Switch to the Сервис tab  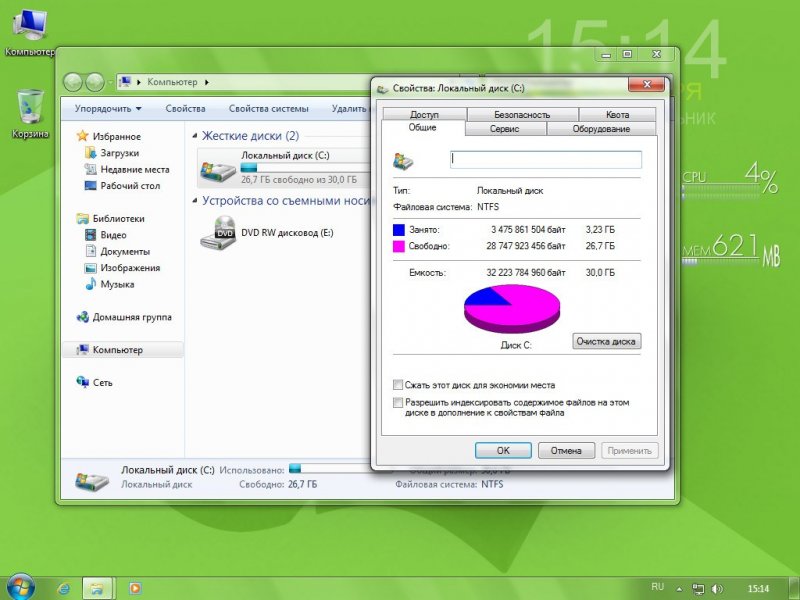click(505, 129)
